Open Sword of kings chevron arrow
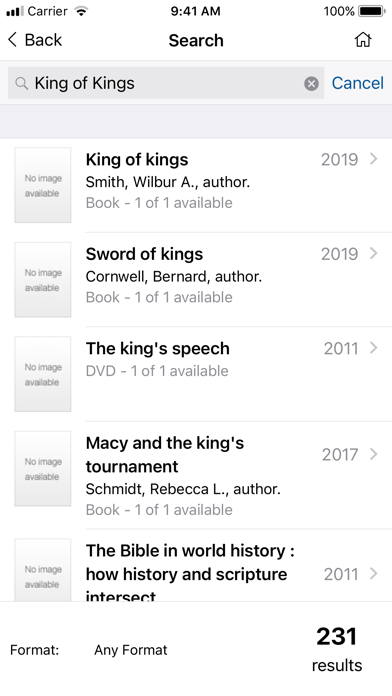 373,253
